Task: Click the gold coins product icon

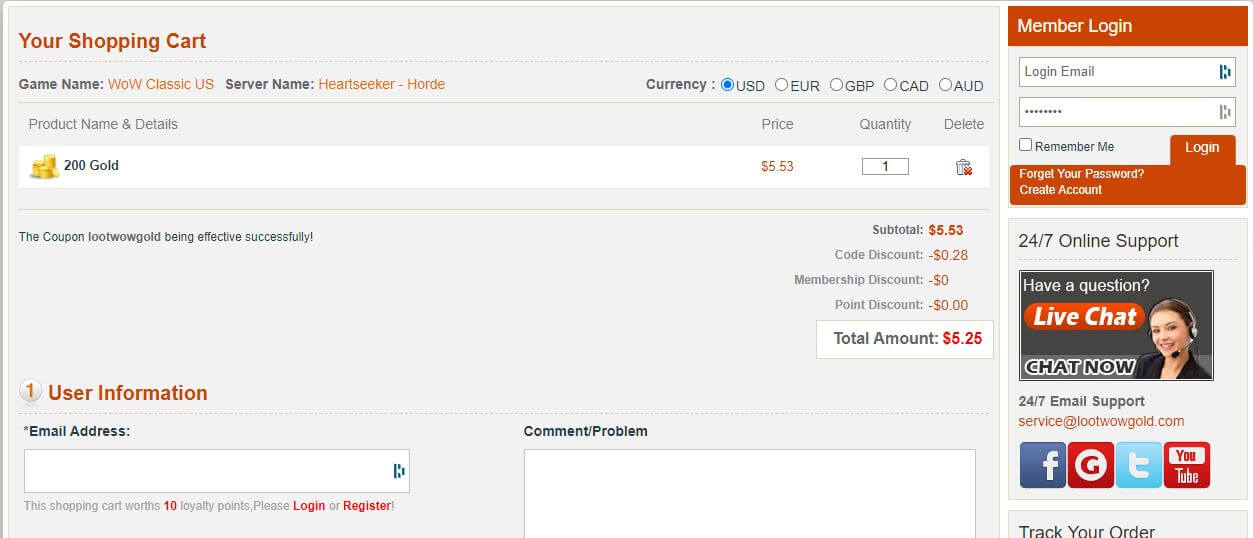Action: pyautogui.click(x=44, y=166)
